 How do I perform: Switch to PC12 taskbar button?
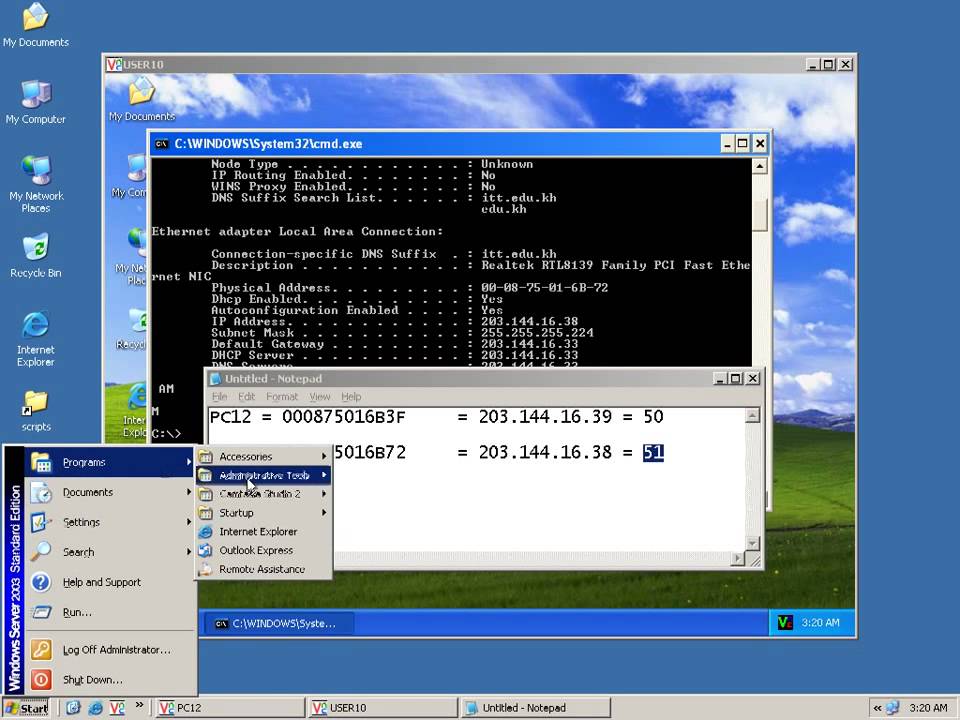[x=229, y=708]
